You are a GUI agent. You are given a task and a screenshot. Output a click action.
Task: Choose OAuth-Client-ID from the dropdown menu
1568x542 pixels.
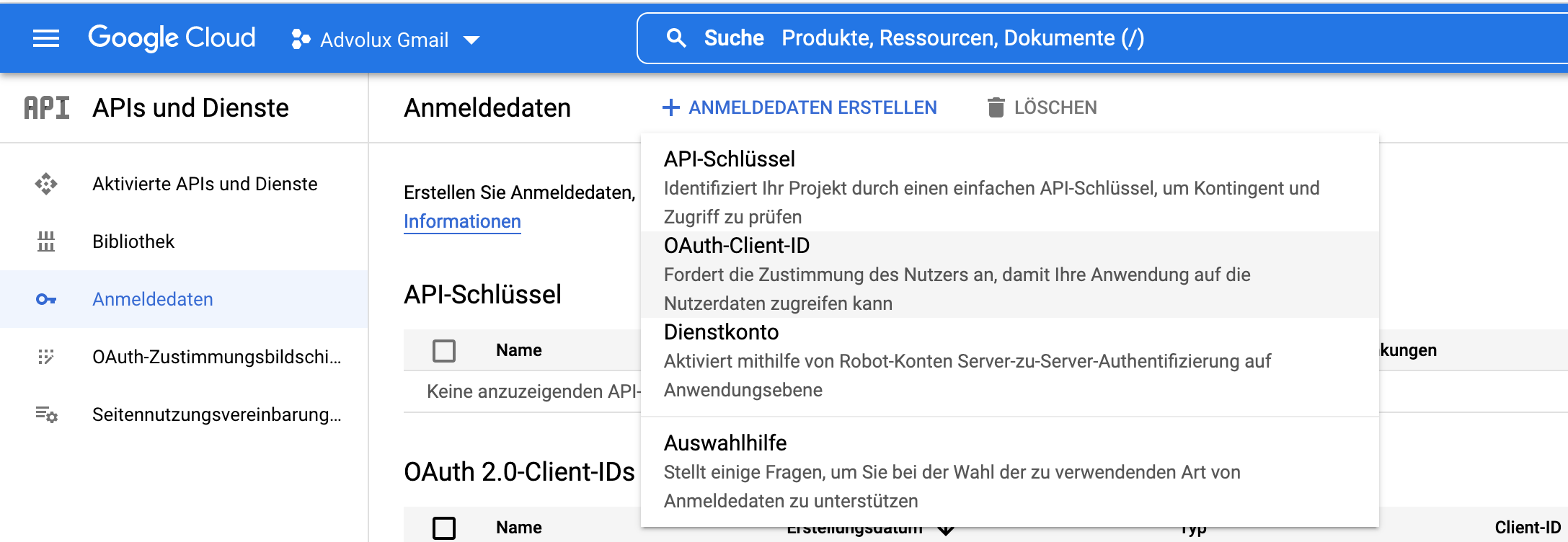tap(1009, 275)
